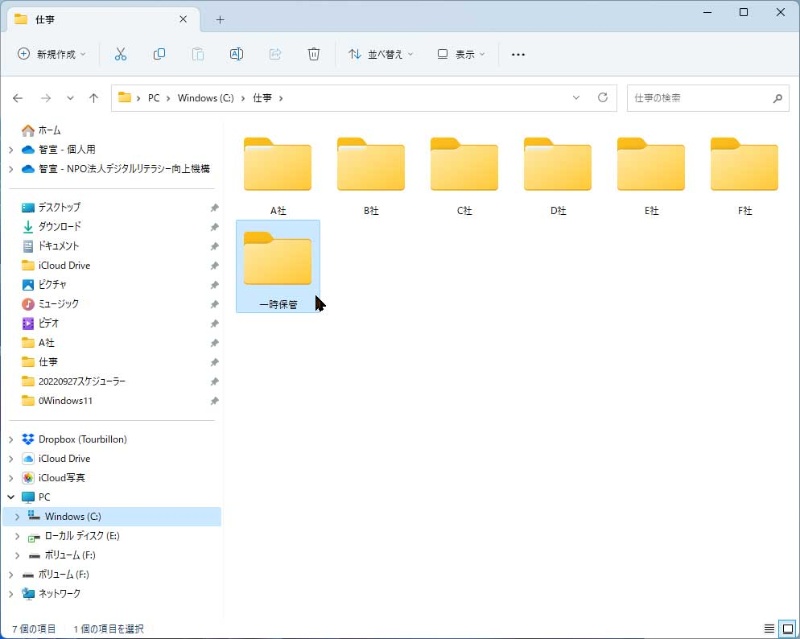Open the 並べ替え sort dropdown

[381, 54]
